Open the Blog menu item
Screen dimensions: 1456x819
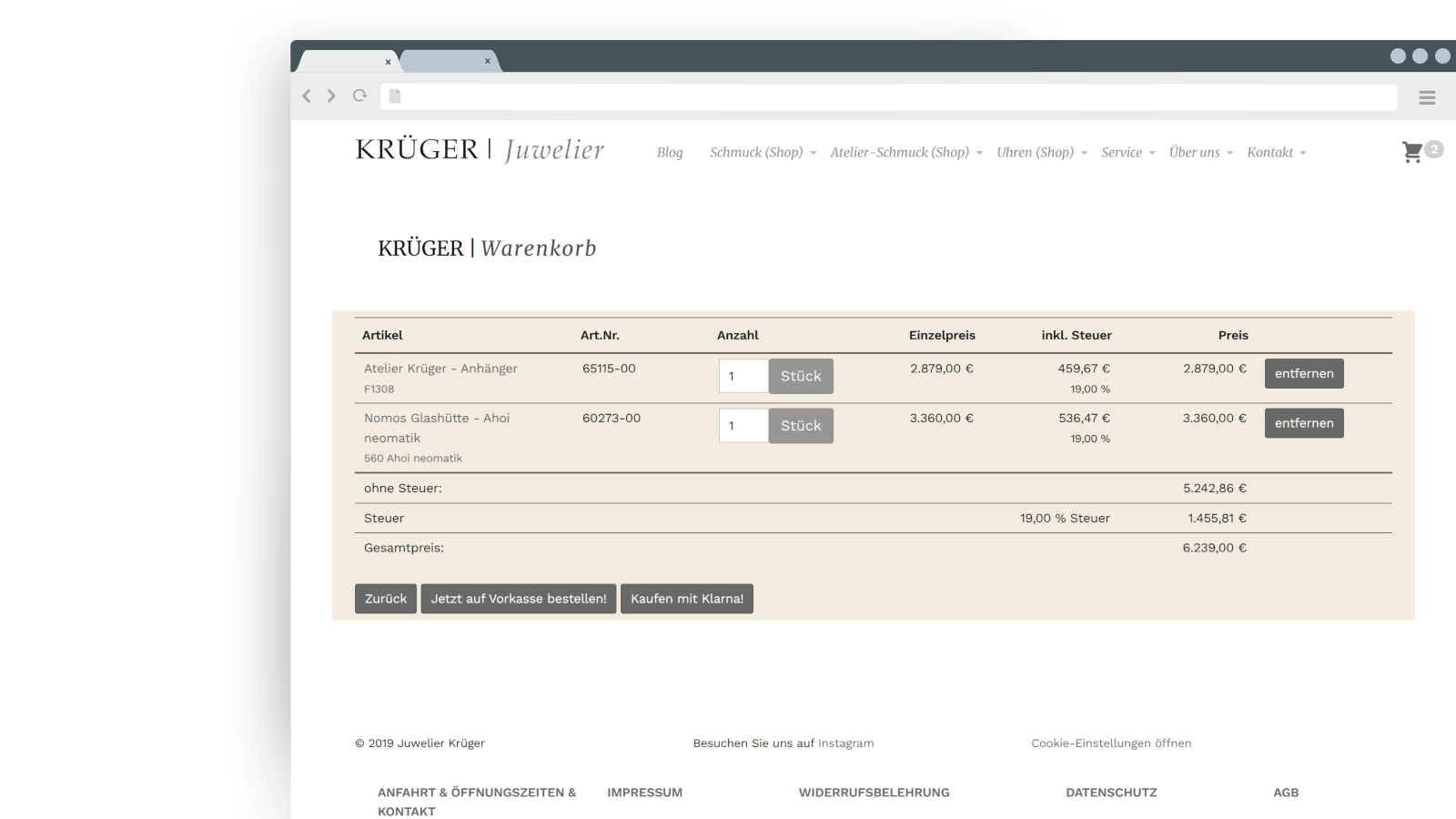coord(670,152)
